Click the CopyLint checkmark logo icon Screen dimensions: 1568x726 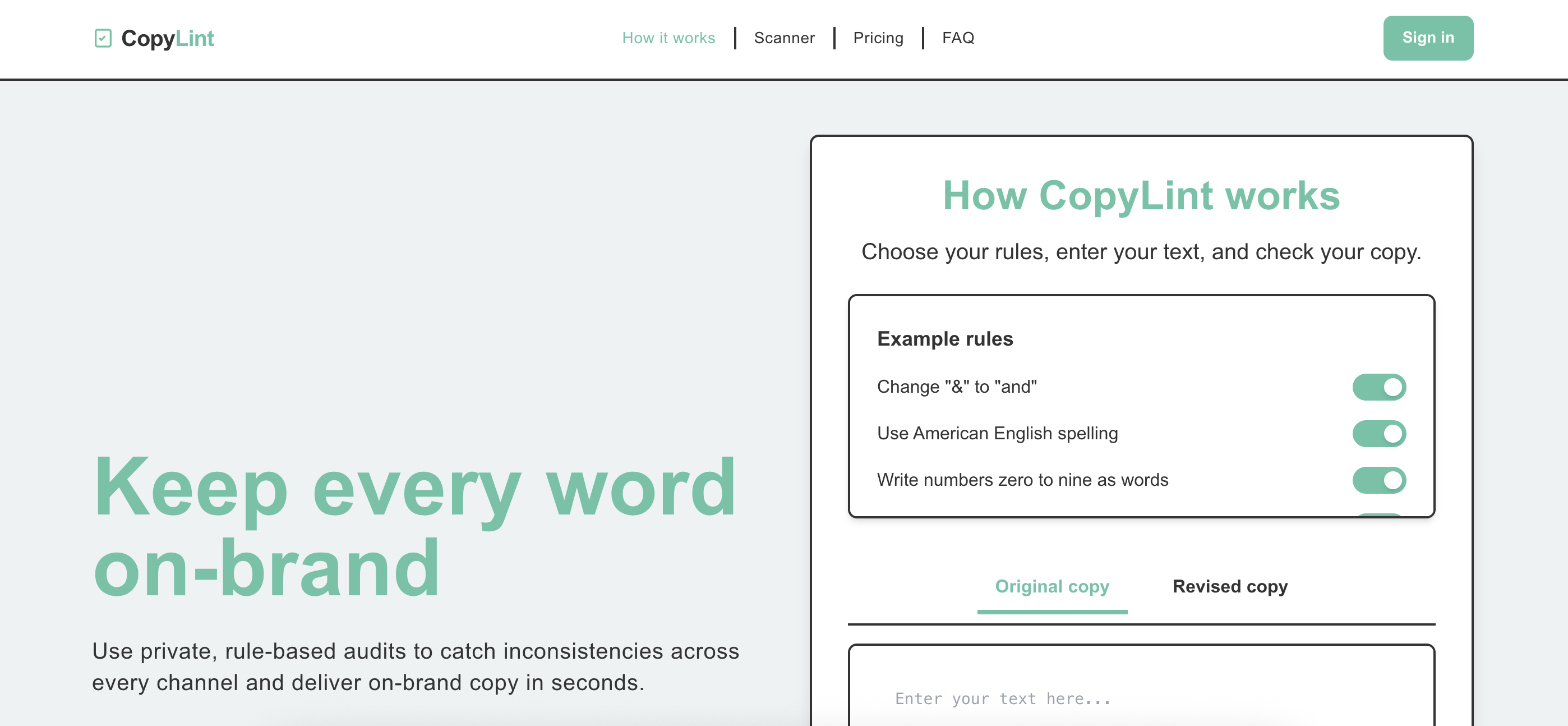[103, 38]
